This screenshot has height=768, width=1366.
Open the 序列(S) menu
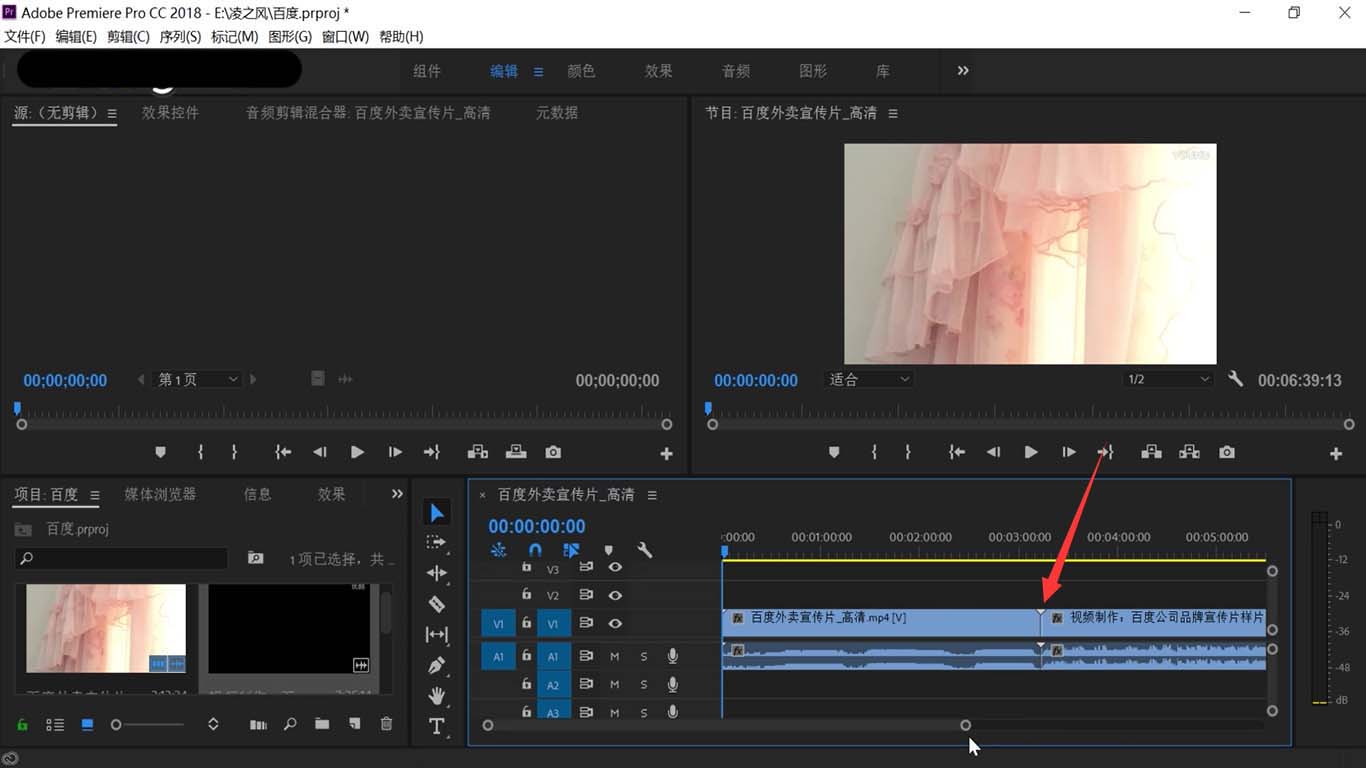pyautogui.click(x=180, y=36)
